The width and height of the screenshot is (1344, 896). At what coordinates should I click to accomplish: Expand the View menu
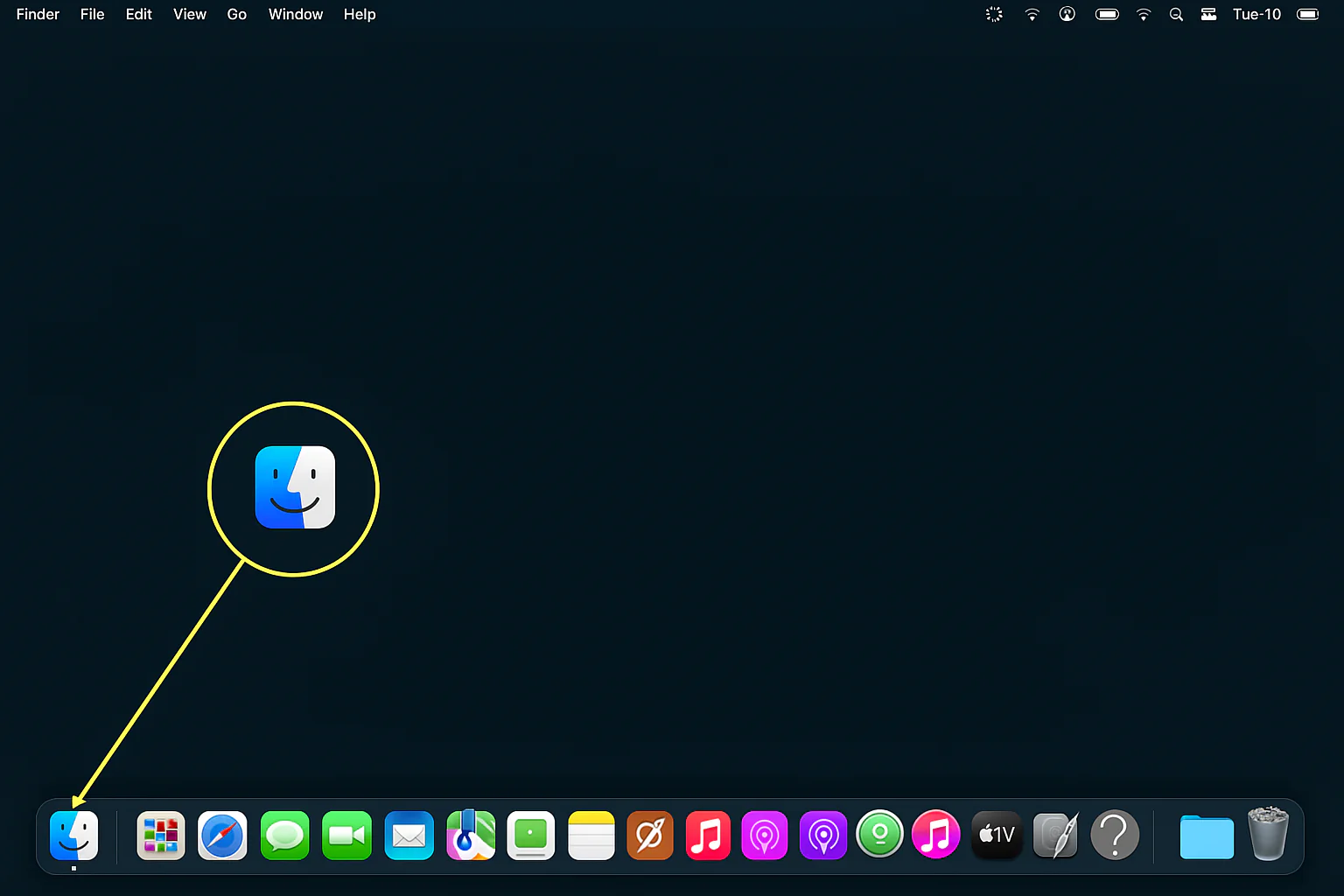coord(189,14)
